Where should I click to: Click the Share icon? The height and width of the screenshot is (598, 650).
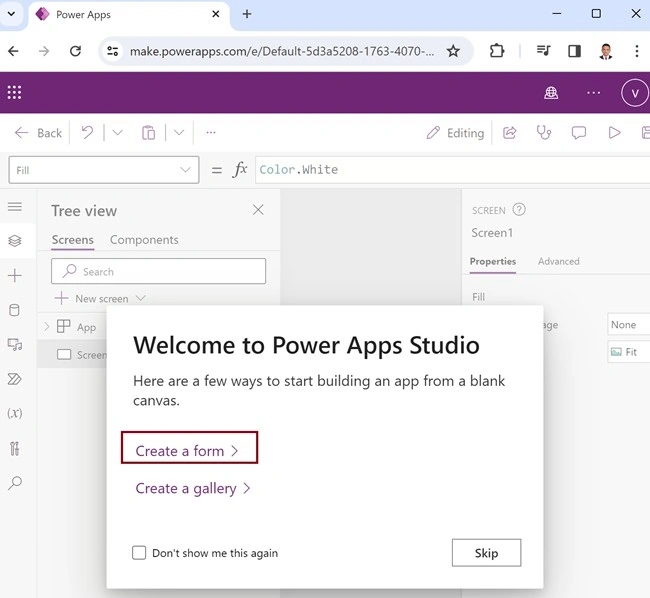click(510, 133)
